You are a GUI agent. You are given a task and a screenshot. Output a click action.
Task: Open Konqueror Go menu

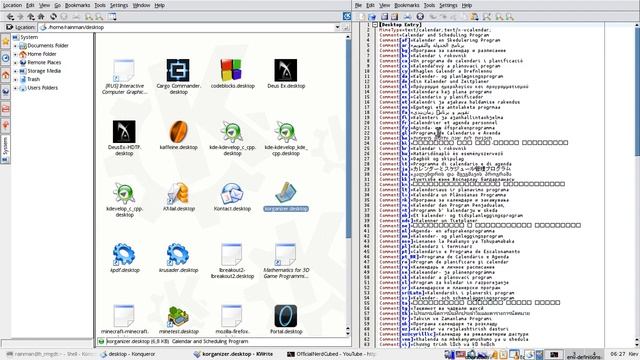coord(58,5)
